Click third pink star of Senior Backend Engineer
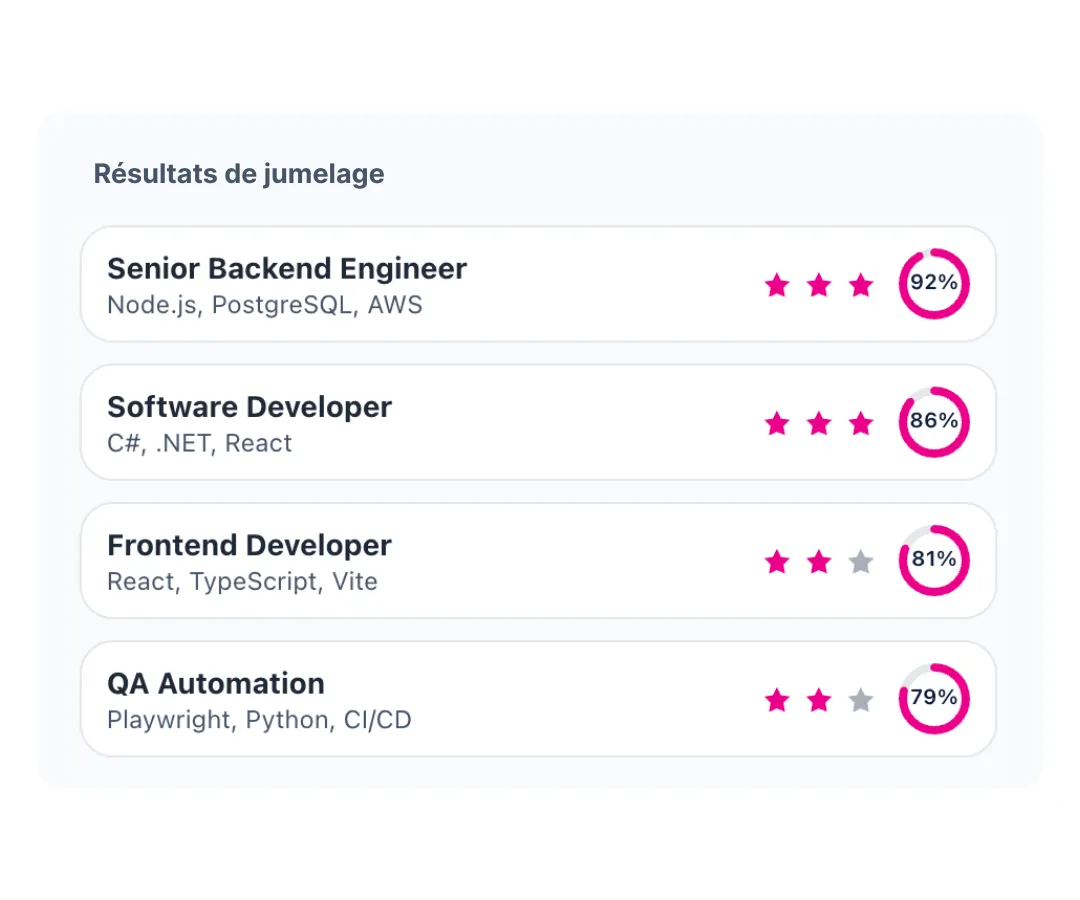The image size is (1080, 900). (861, 284)
